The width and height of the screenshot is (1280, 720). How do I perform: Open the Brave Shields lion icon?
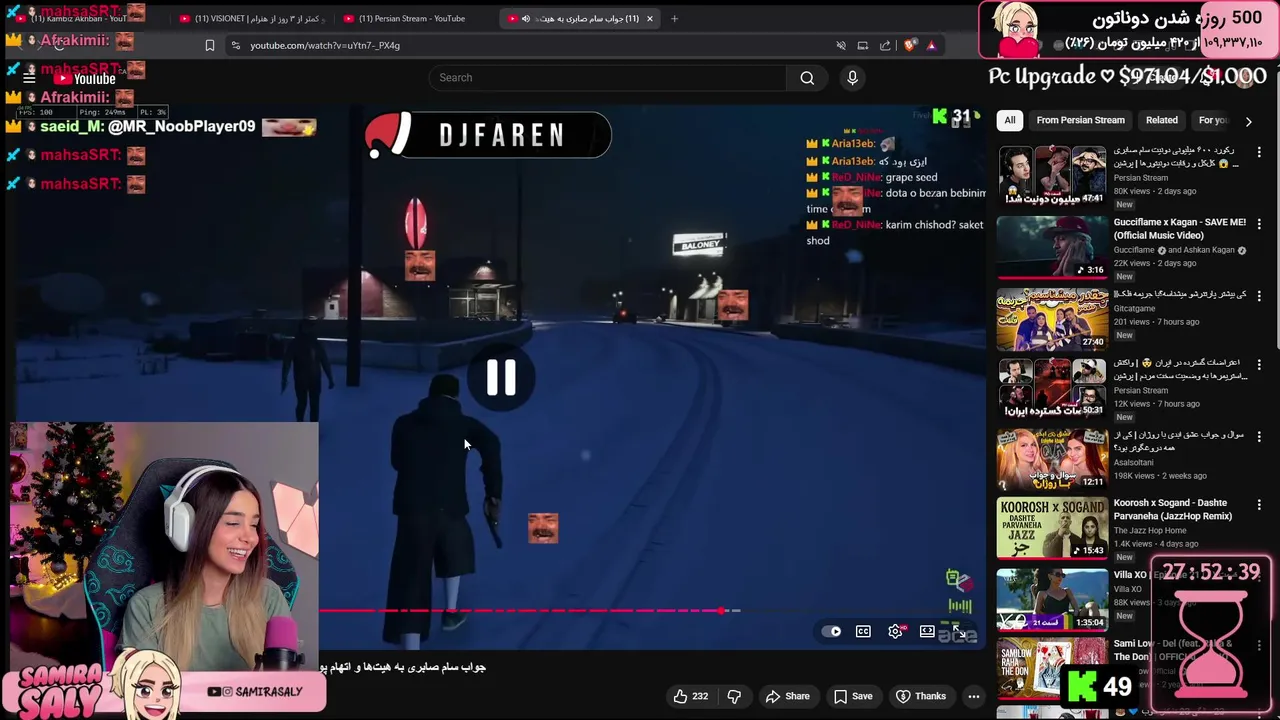(909, 45)
